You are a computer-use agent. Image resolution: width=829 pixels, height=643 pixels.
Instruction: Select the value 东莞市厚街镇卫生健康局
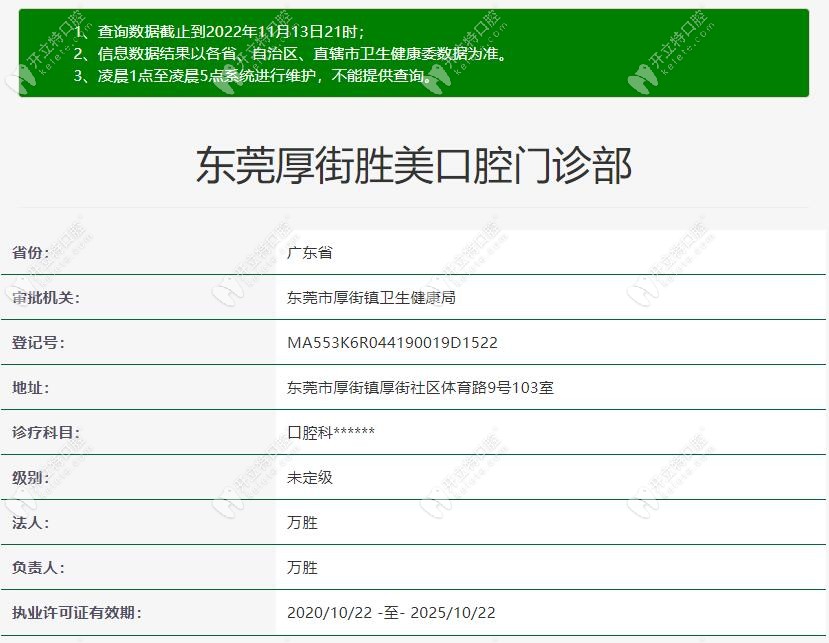point(371,297)
